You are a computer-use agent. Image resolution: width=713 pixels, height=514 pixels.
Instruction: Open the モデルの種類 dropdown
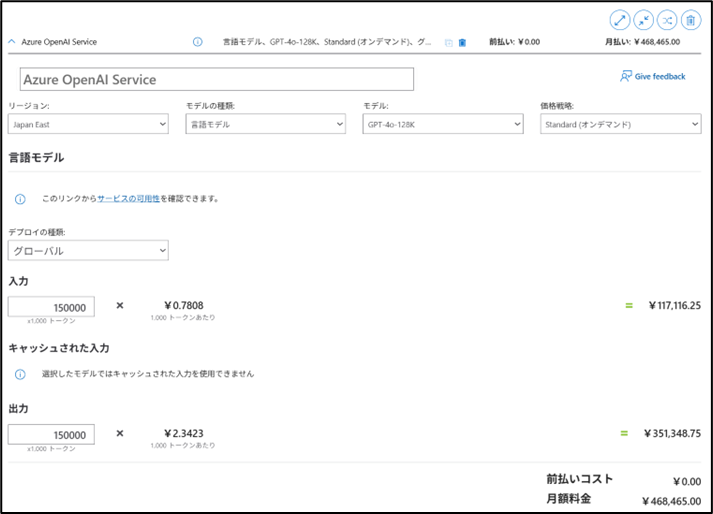click(265, 124)
